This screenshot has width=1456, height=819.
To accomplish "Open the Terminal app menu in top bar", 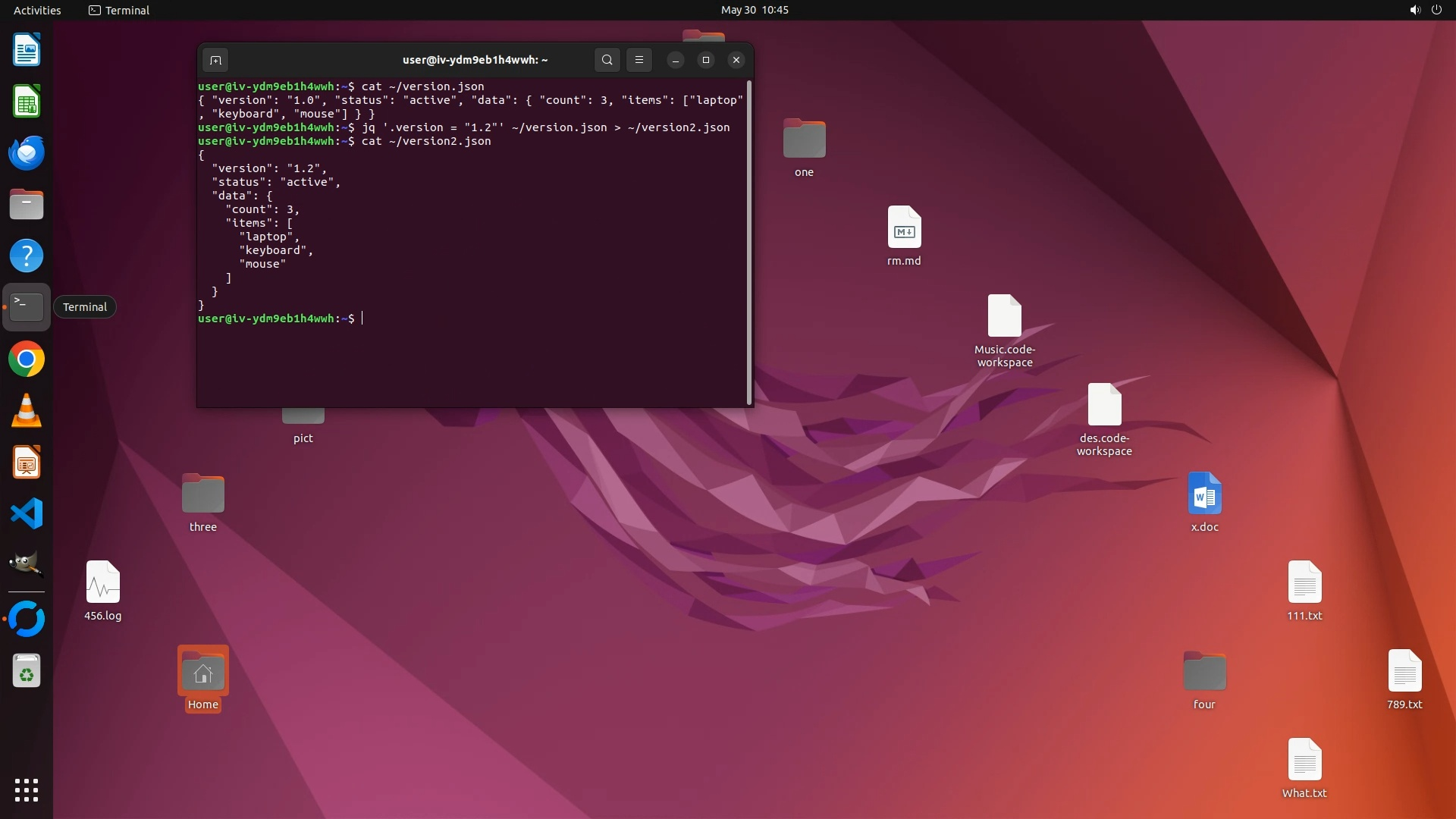I will coord(119,10).
